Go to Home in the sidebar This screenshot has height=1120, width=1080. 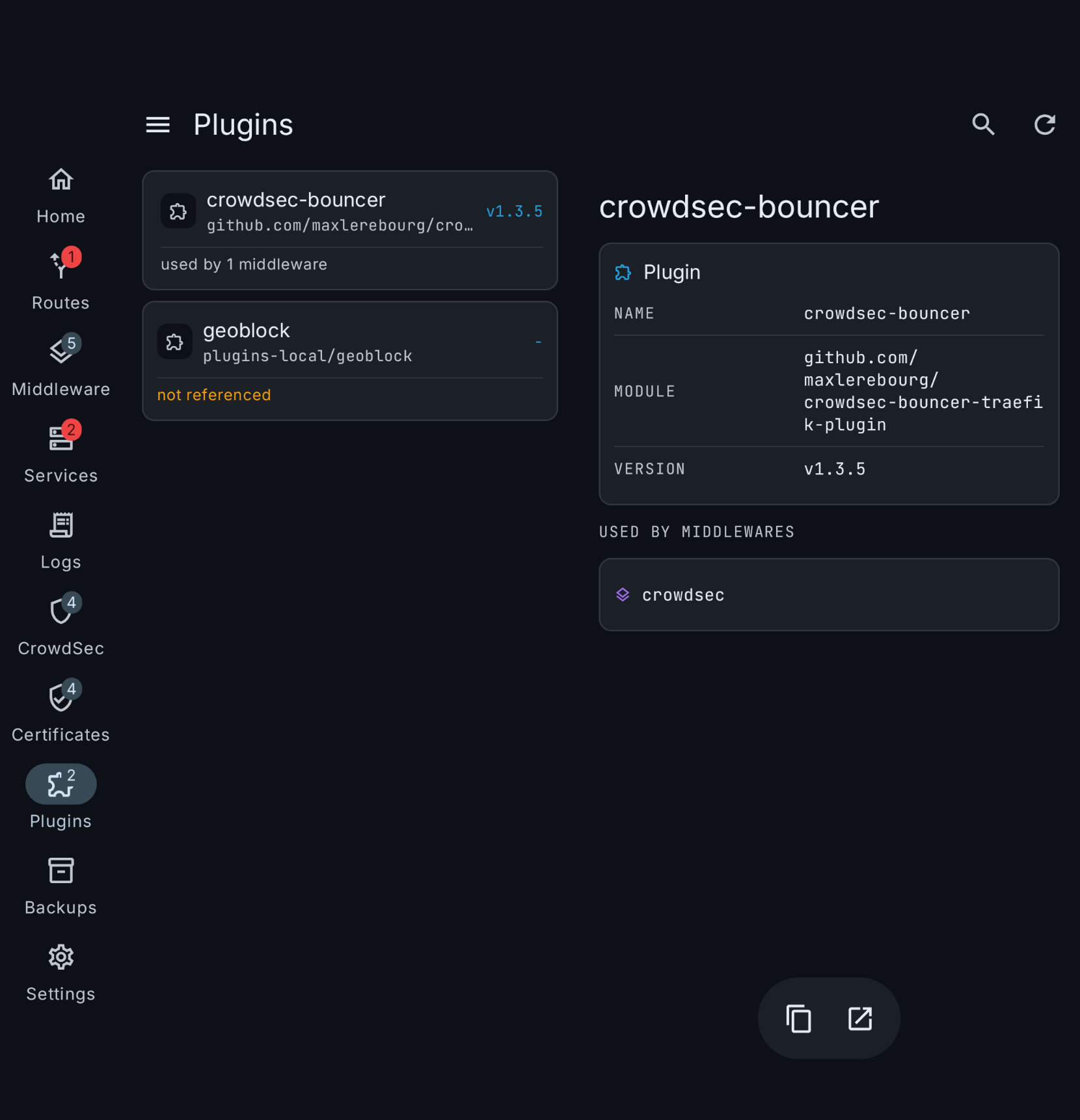click(61, 195)
